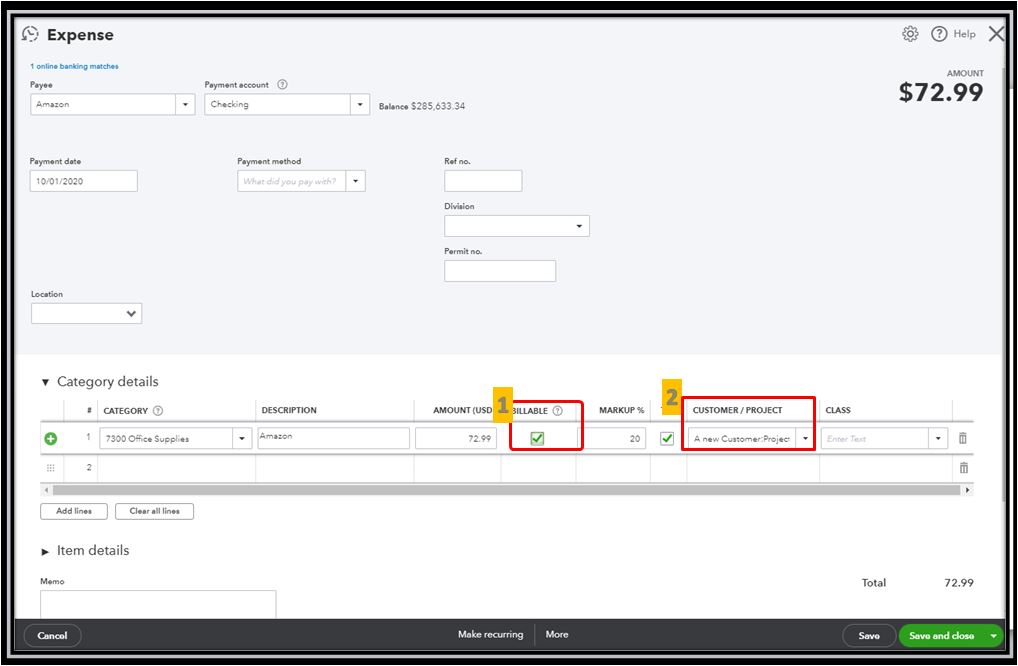Close the Expense form with the X
Image resolution: width=1018 pixels, height=666 pixels.
pos(996,34)
